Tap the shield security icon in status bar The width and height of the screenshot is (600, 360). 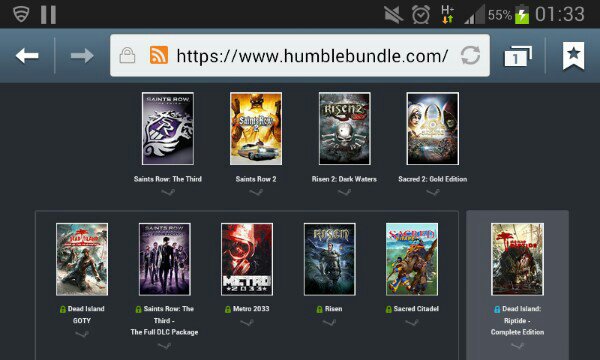pos(21,14)
